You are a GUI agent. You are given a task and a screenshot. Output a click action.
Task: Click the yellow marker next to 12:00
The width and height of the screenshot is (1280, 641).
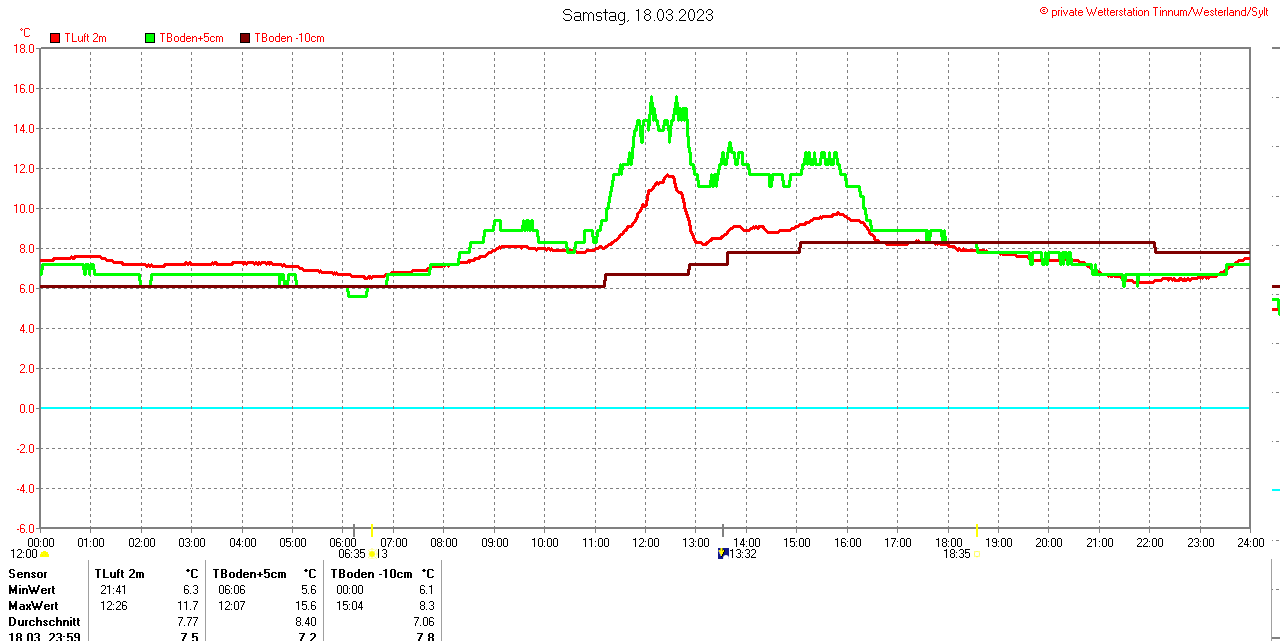(x=44, y=554)
